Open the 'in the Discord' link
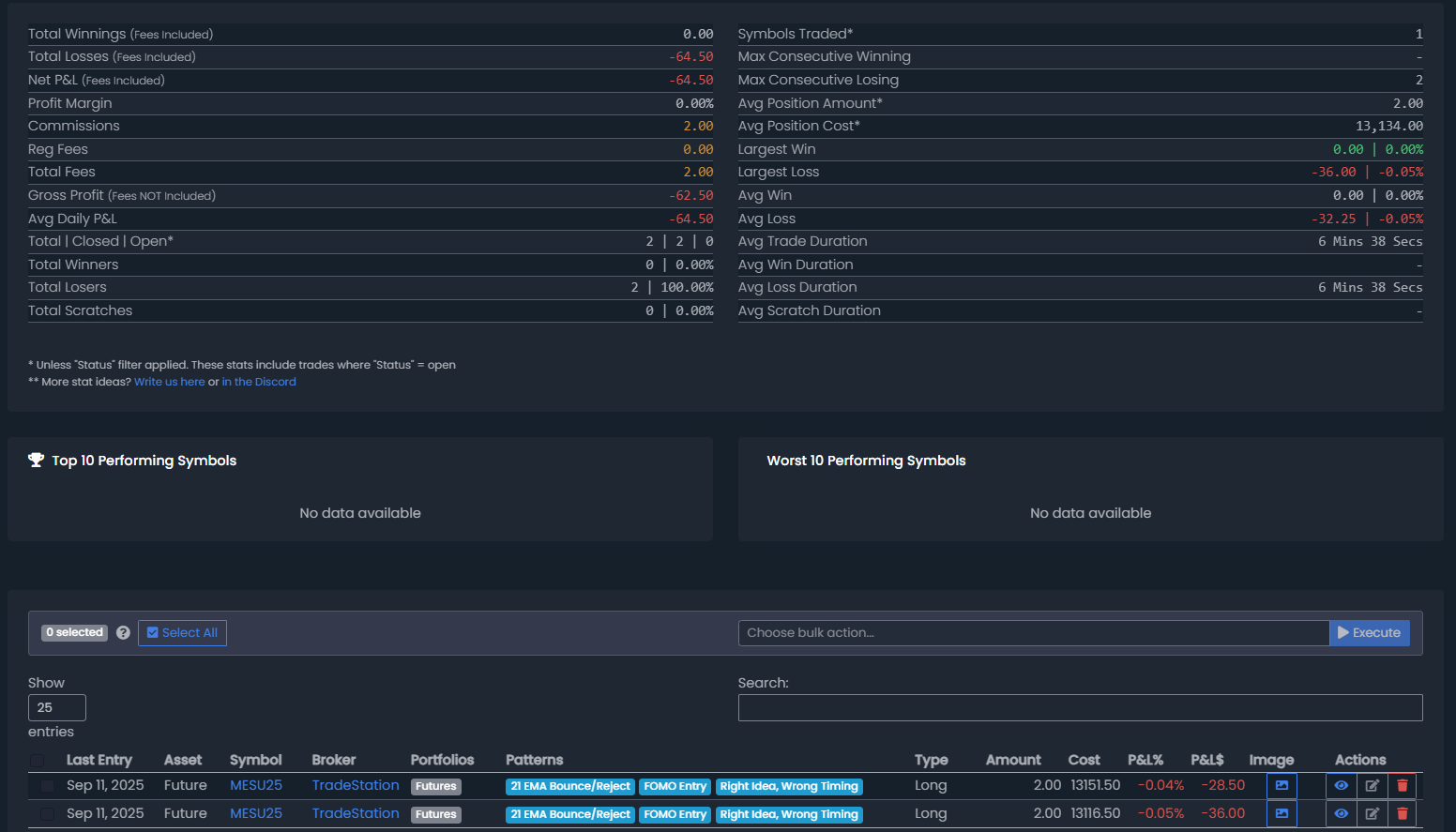 [259, 382]
